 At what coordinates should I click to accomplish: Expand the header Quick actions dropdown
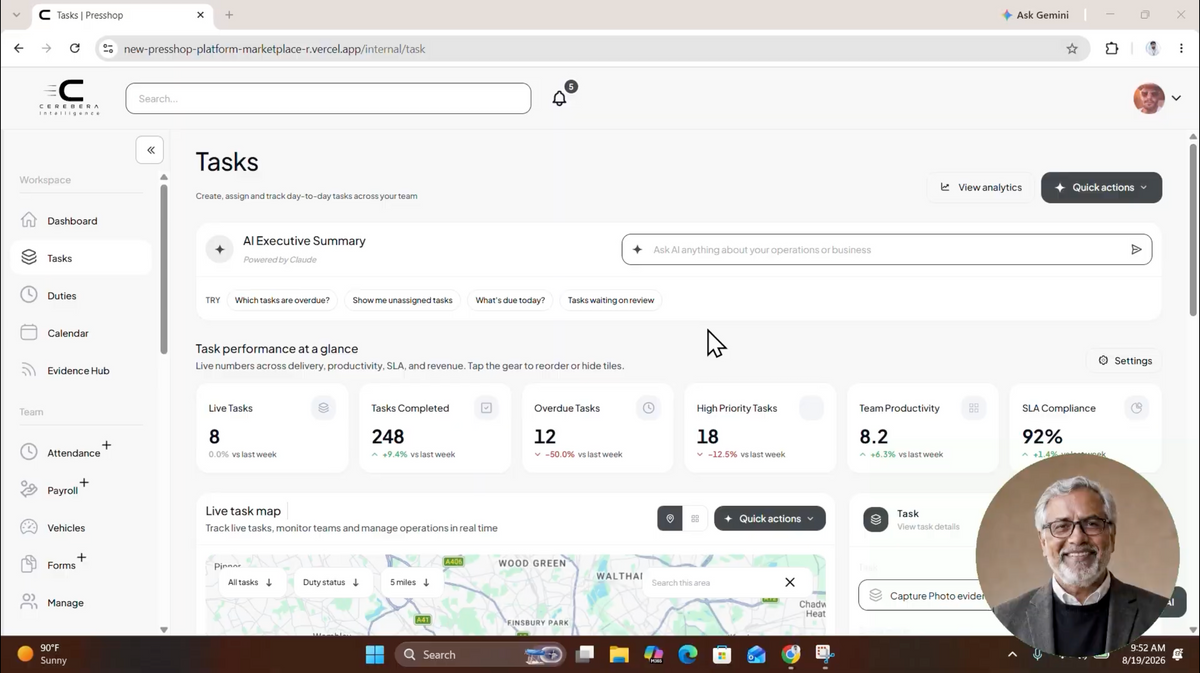click(x=1101, y=187)
